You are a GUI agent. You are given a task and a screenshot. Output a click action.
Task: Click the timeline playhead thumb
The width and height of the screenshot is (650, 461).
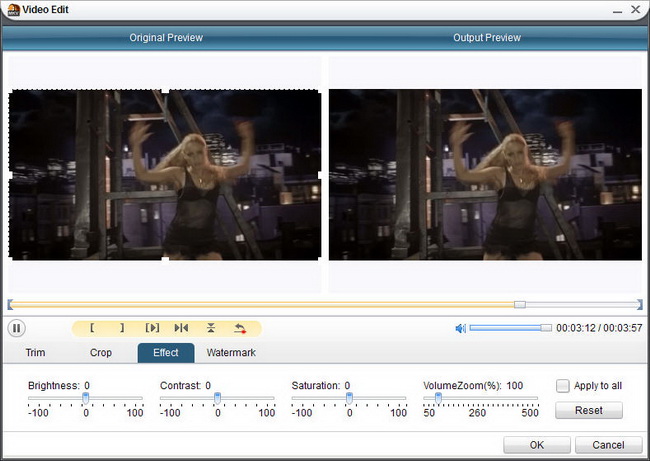pyautogui.click(x=520, y=305)
